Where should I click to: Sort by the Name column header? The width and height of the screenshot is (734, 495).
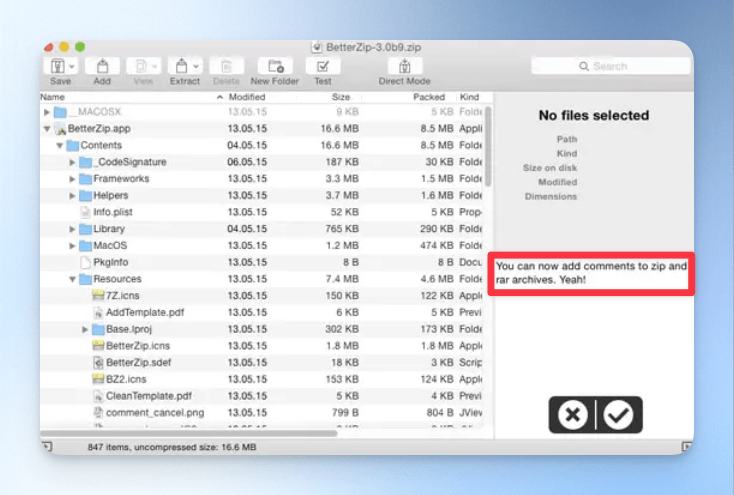pos(52,97)
